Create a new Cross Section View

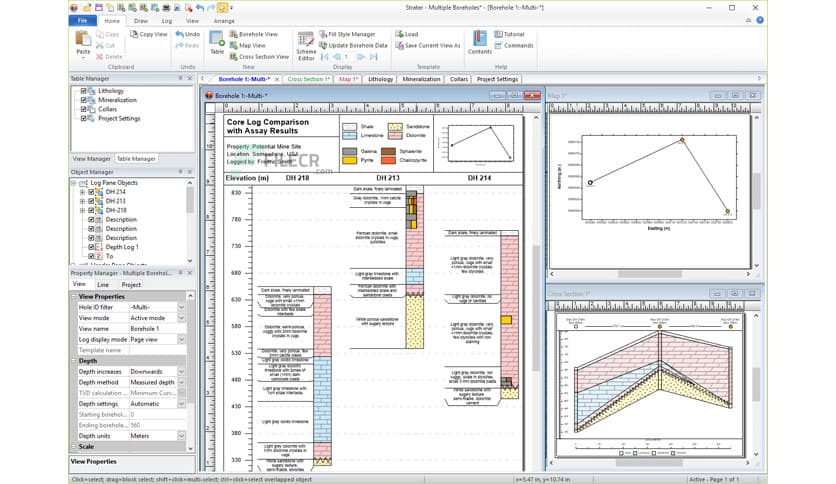click(x=259, y=57)
